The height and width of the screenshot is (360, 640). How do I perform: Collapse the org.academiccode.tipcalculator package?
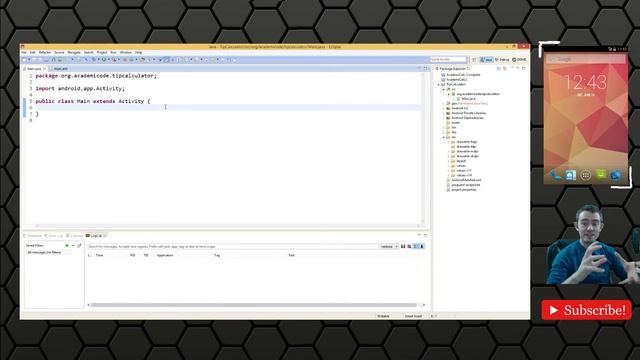click(449, 94)
